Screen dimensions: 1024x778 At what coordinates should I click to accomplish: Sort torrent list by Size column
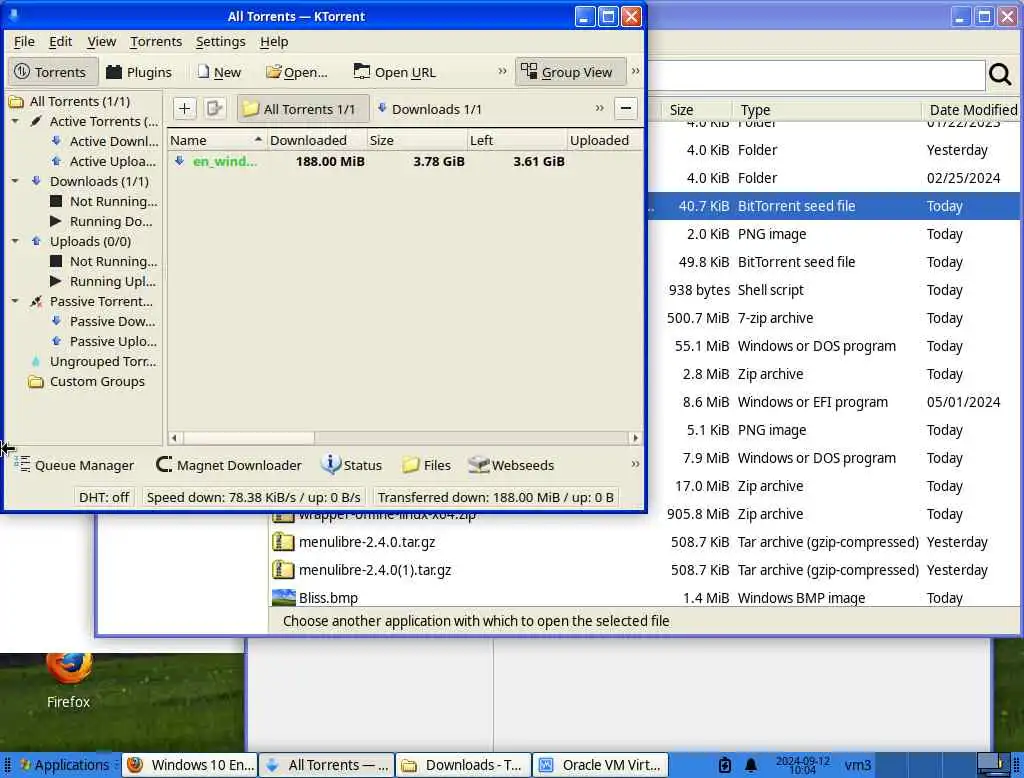(416, 140)
